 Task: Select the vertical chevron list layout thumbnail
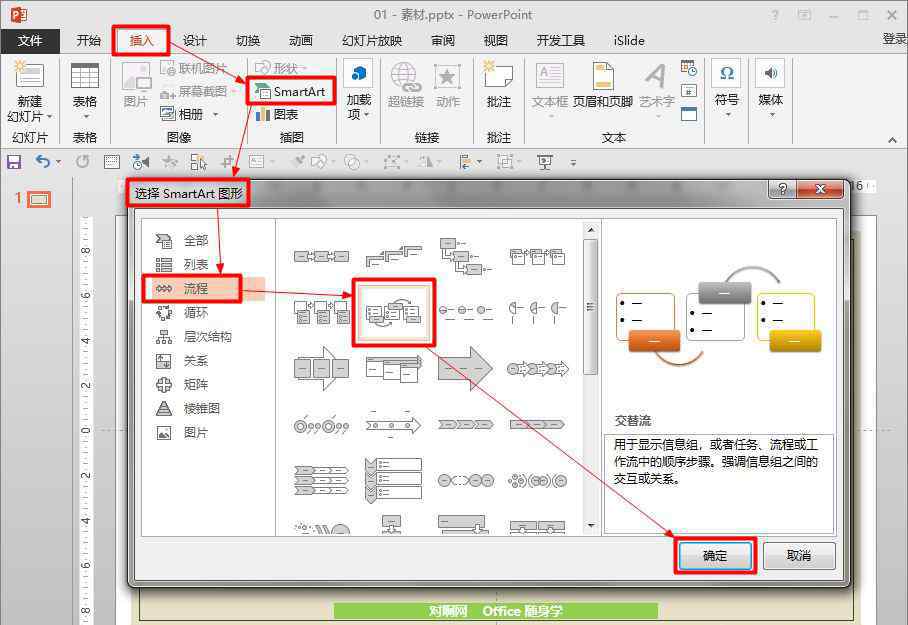pos(394,480)
